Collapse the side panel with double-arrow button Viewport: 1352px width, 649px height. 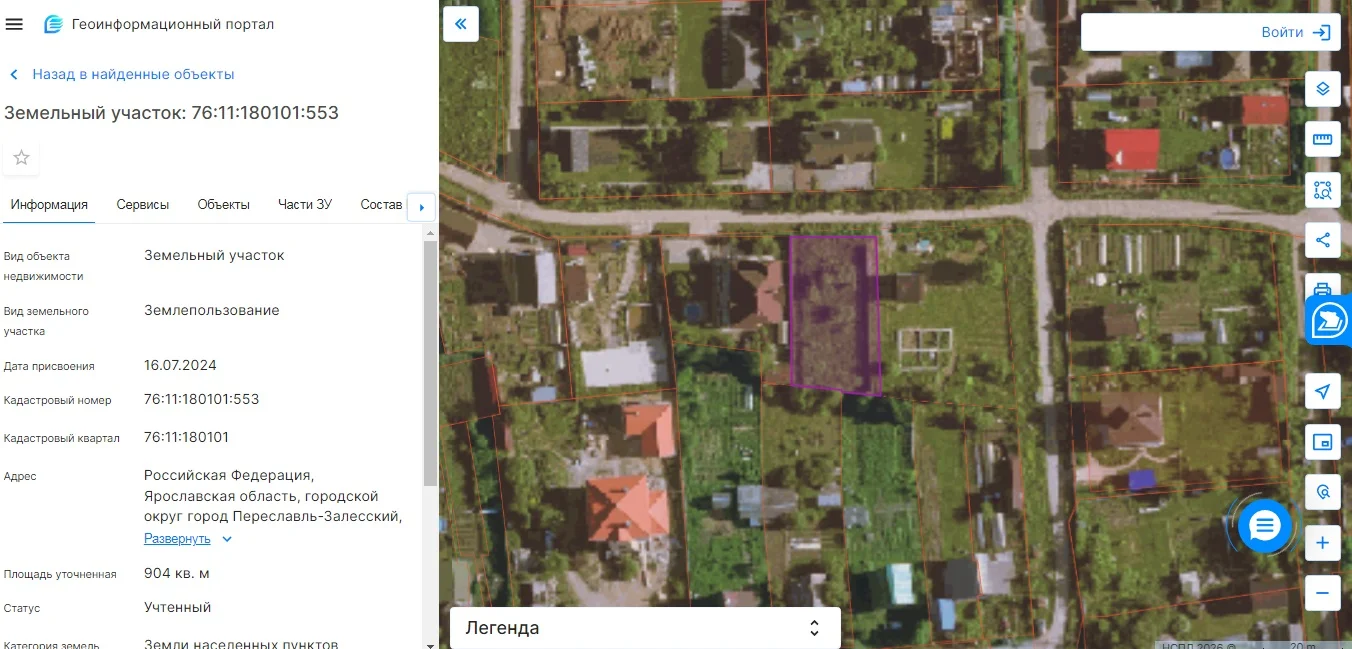click(x=461, y=24)
